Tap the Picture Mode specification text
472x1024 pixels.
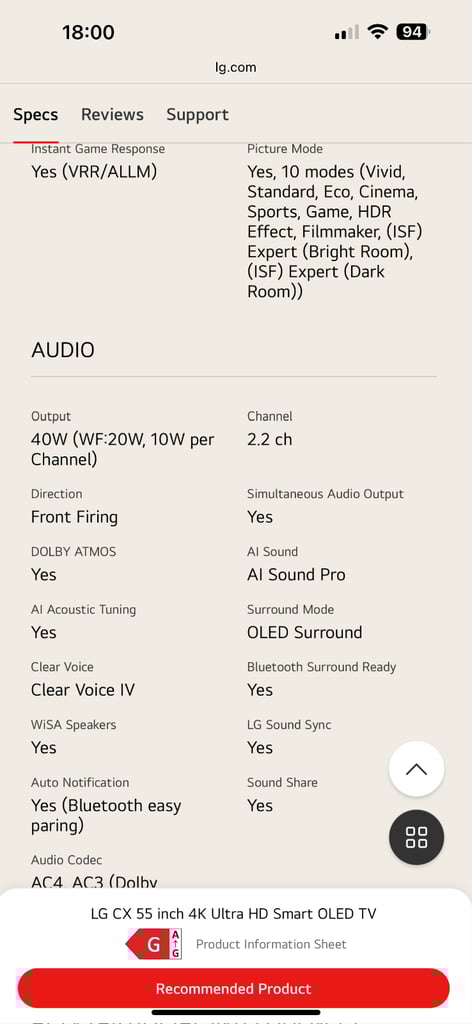pyautogui.click(x=333, y=232)
